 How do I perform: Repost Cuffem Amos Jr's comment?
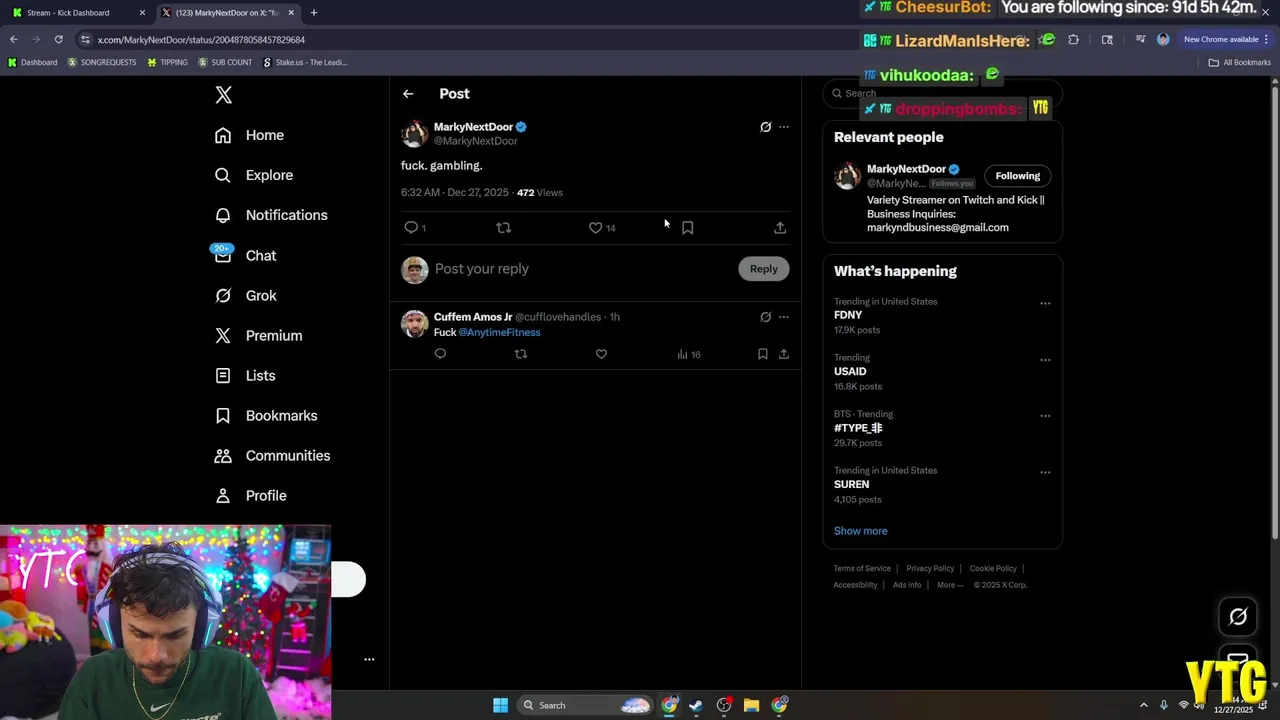coord(521,354)
